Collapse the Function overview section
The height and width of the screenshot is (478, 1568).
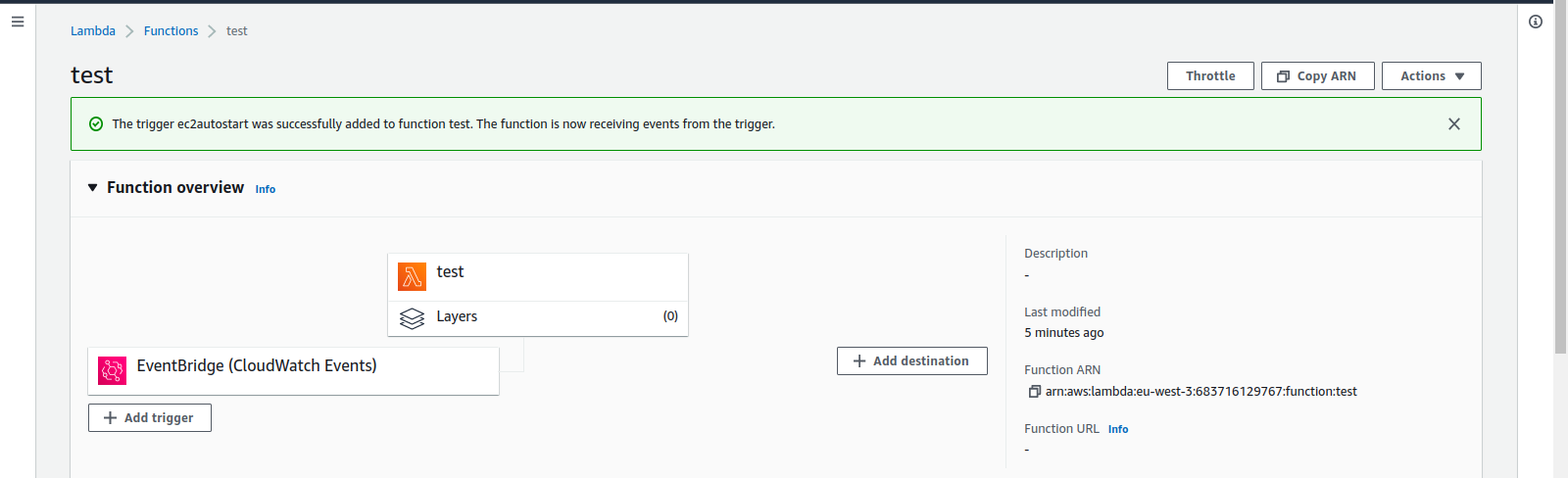click(x=93, y=187)
